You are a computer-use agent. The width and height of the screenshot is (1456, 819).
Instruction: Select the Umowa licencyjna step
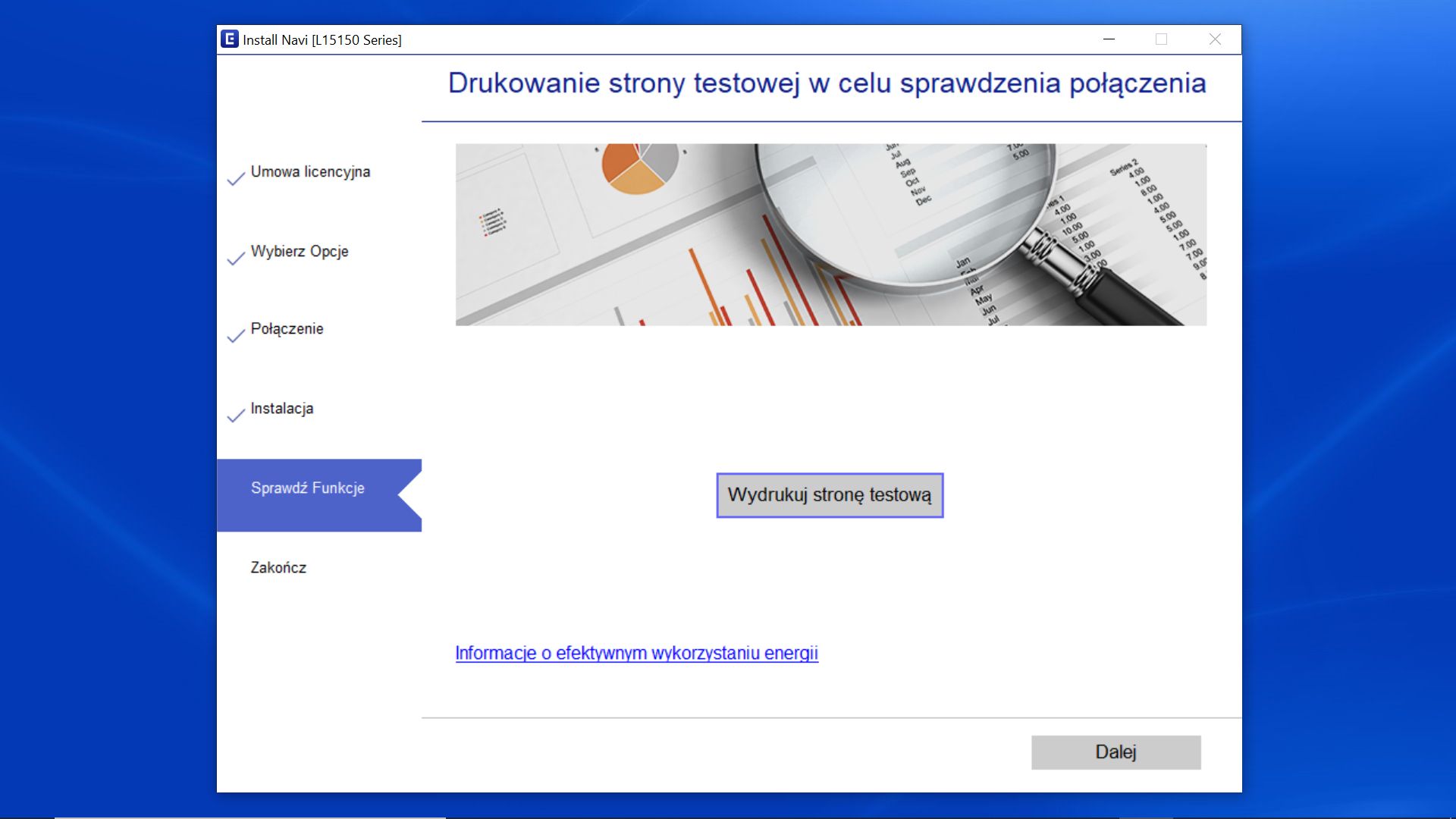coord(311,172)
